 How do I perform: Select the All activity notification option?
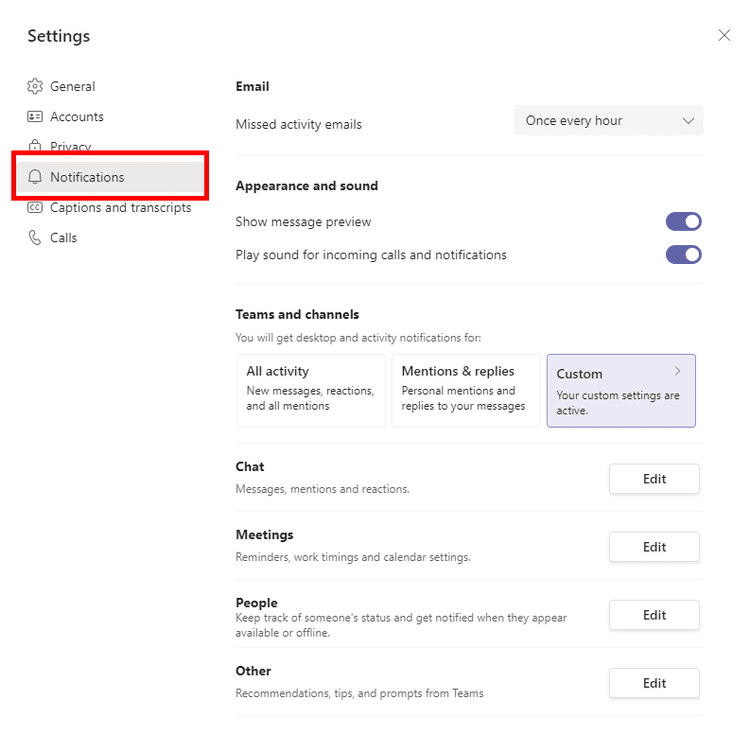point(311,390)
